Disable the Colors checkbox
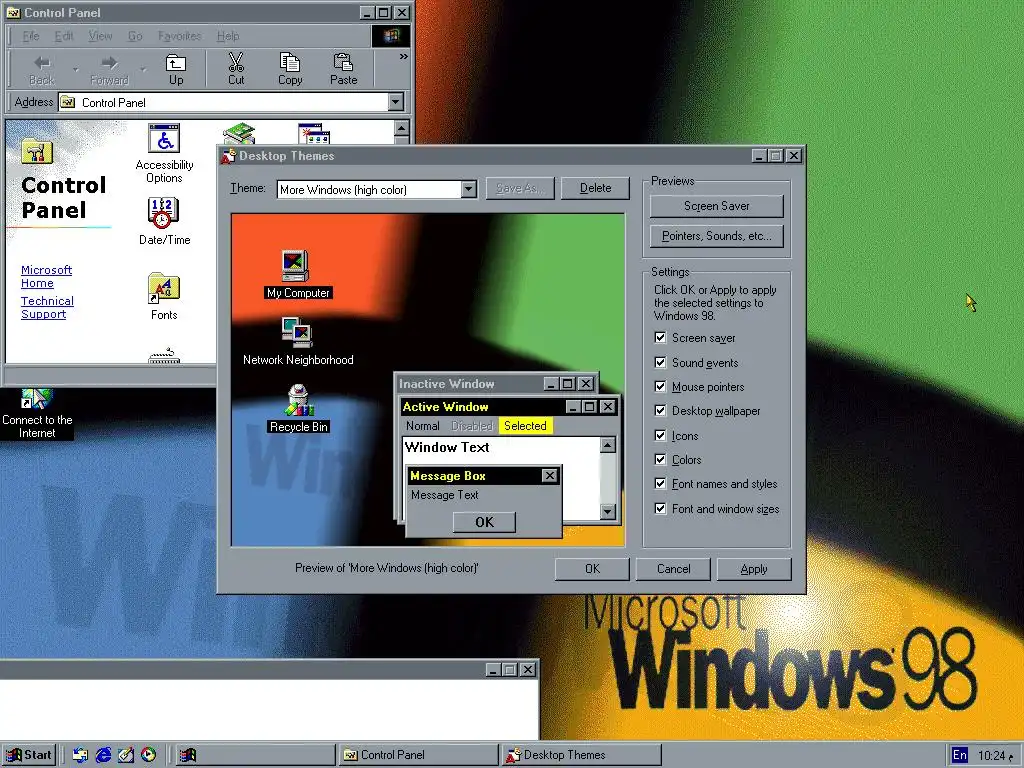1024x768 pixels. point(660,460)
